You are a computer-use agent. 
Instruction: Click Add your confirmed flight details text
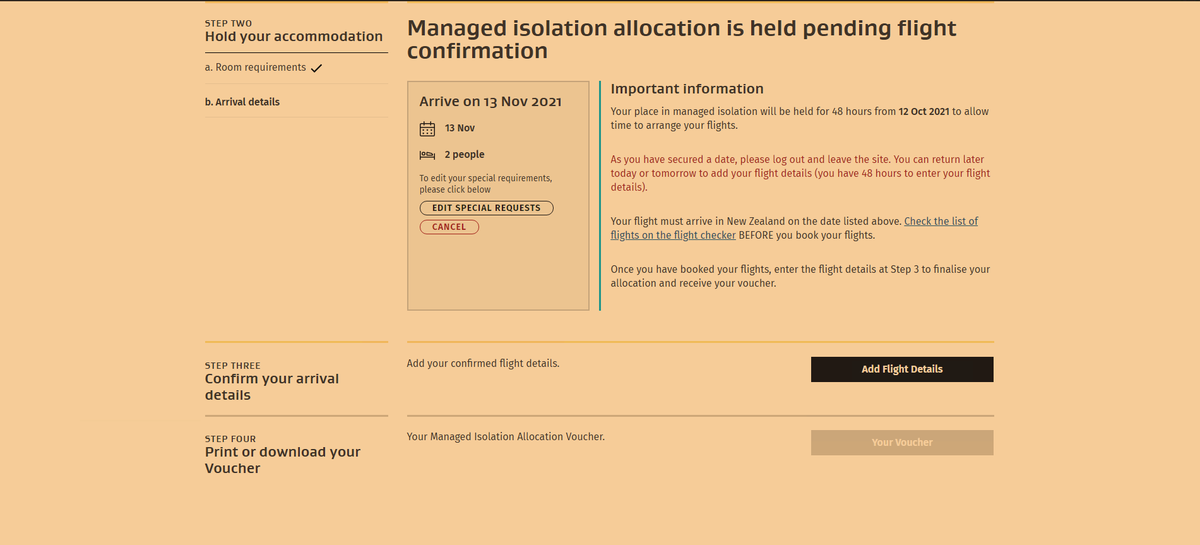[483, 363]
